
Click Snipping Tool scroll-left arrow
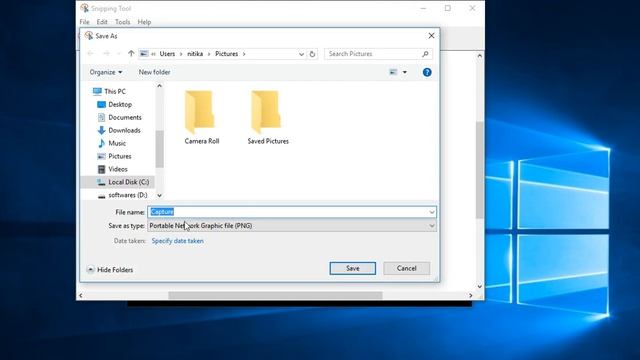click(x=81, y=295)
